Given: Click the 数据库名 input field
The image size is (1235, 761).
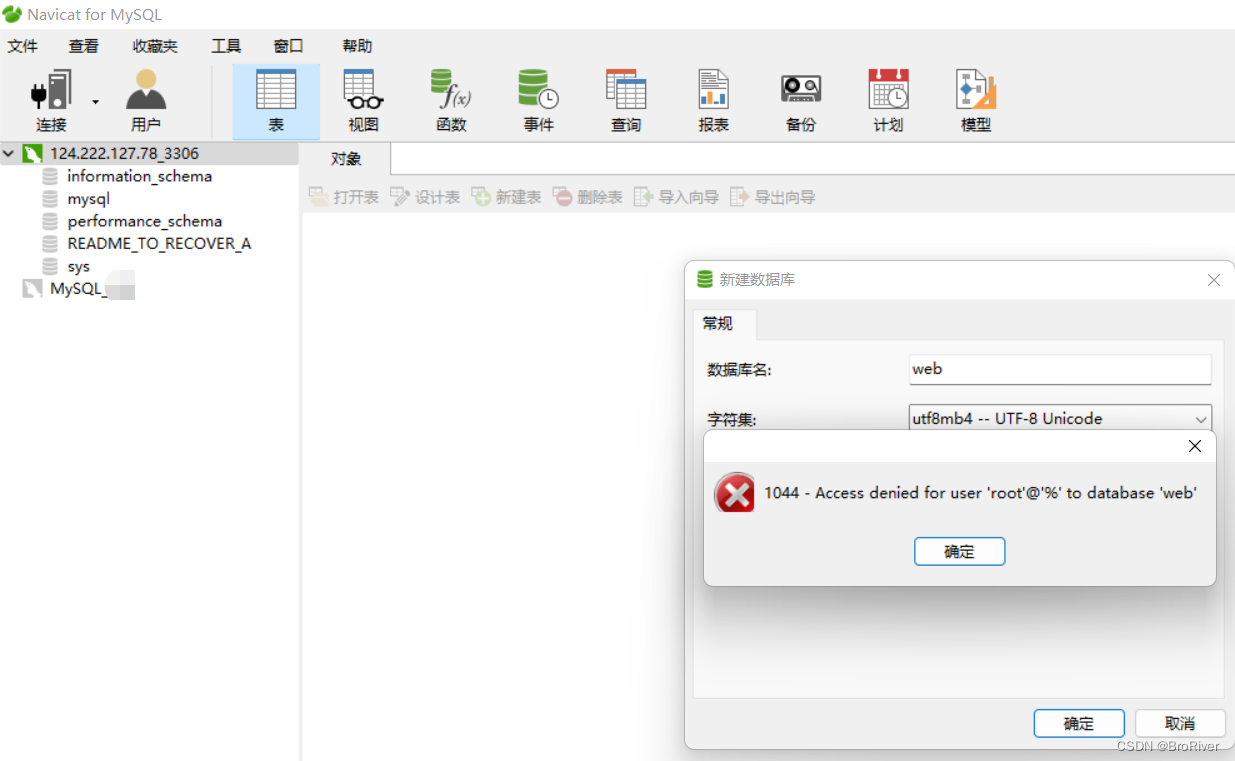Looking at the screenshot, I should 1060,369.
